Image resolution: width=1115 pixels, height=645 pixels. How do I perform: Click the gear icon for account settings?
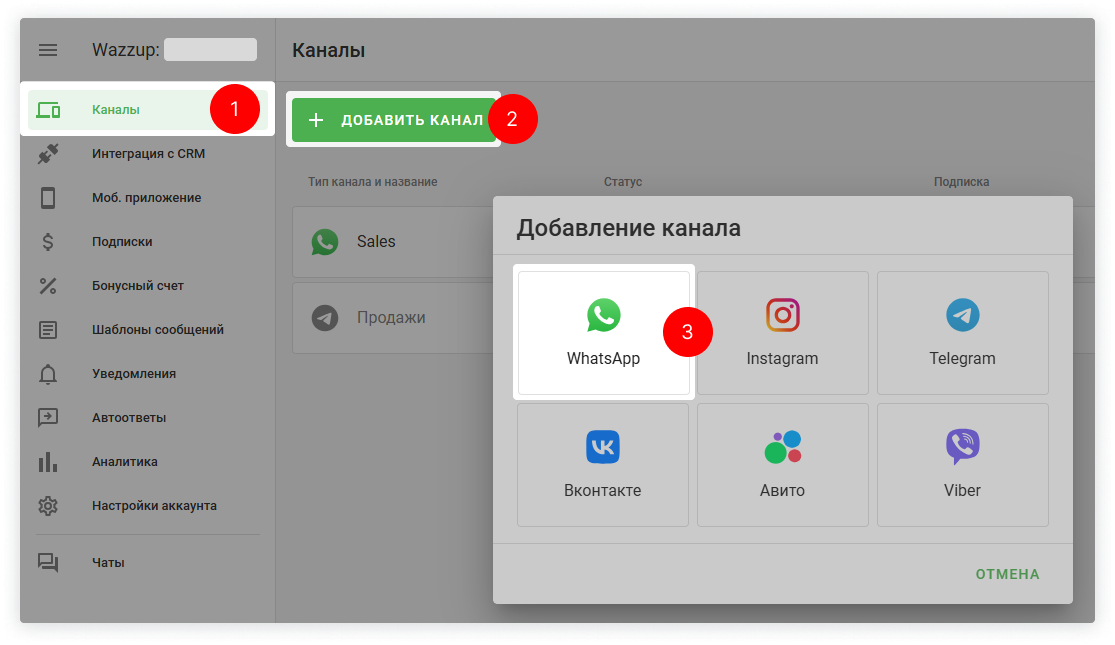[x=48, y=506]
